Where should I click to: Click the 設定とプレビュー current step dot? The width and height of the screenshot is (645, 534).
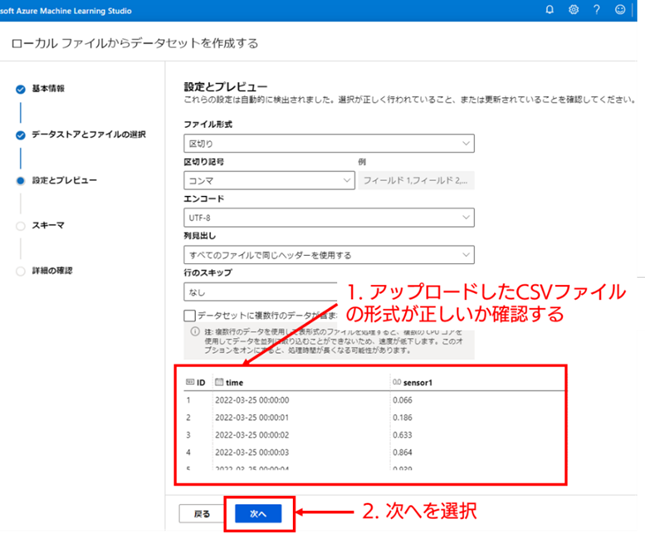21,181
